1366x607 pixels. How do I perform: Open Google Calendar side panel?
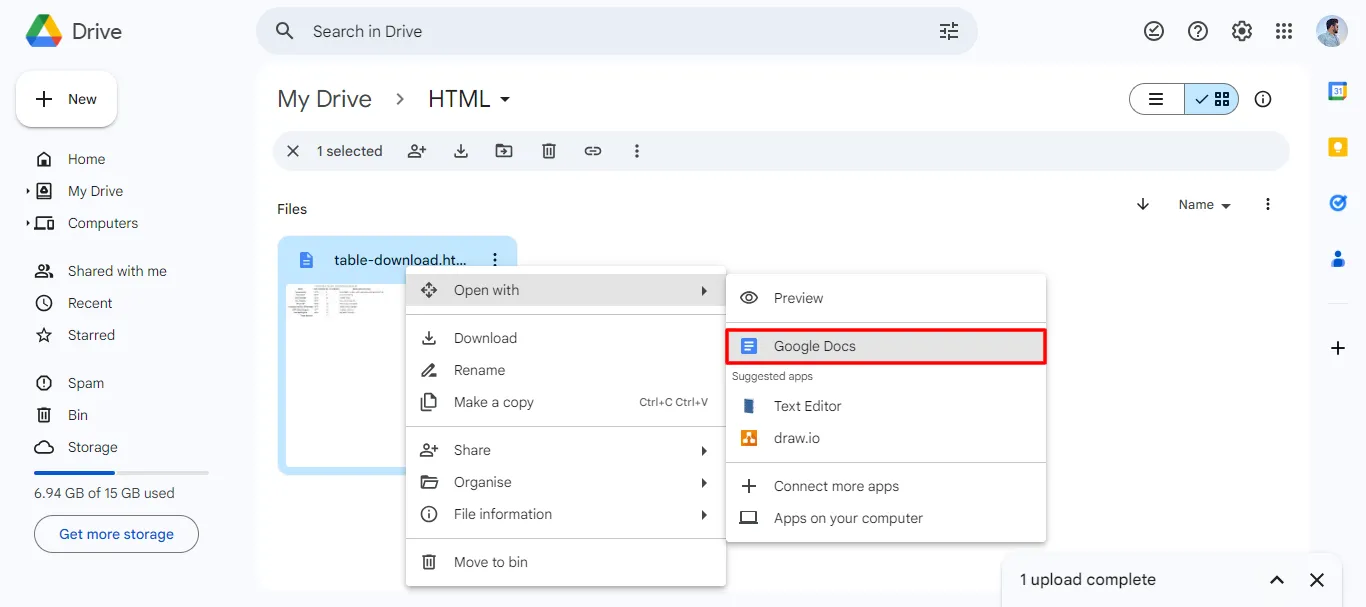[1337, 91]
